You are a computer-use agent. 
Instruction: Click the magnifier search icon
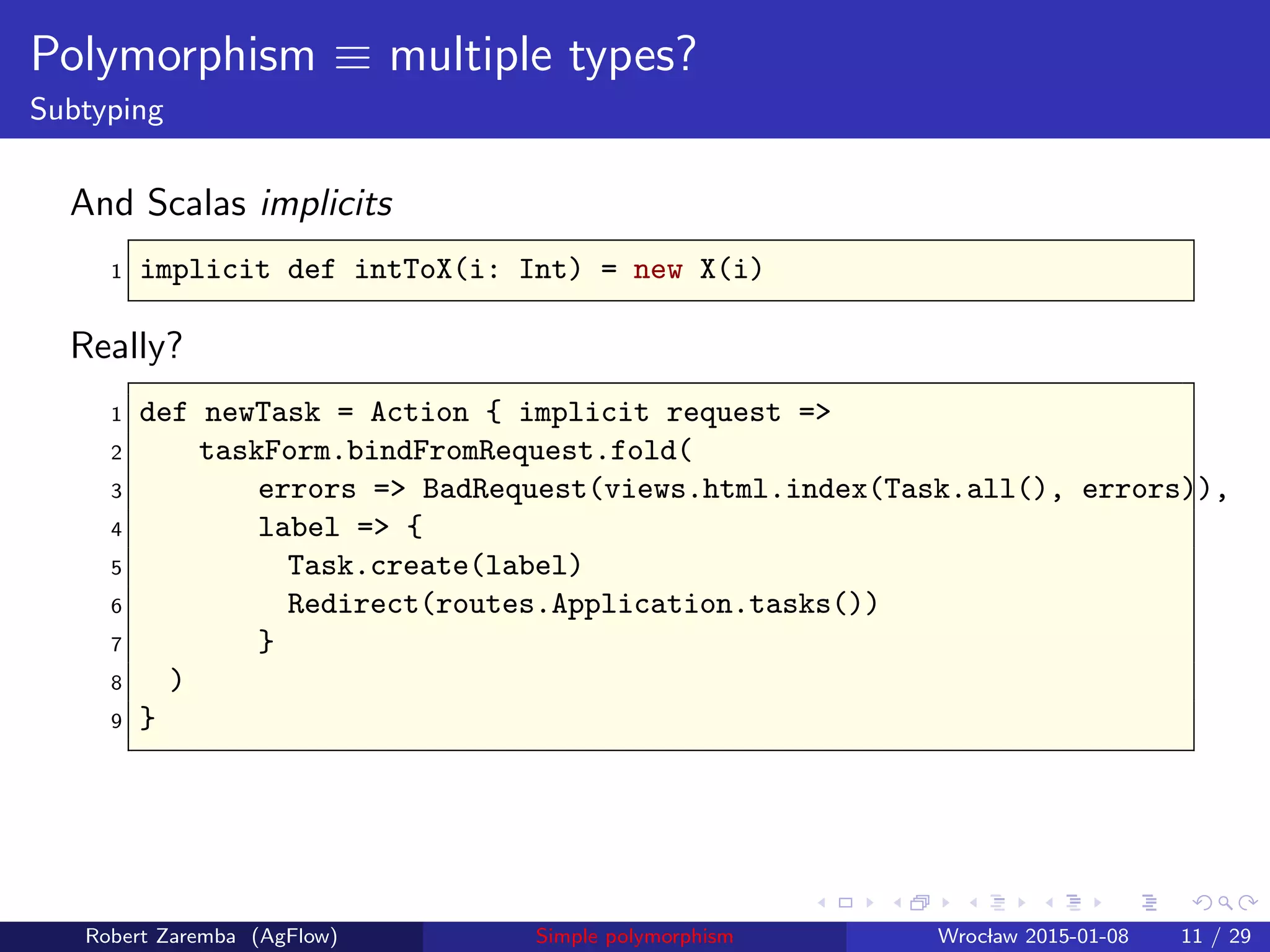[x=1225, y=903]
